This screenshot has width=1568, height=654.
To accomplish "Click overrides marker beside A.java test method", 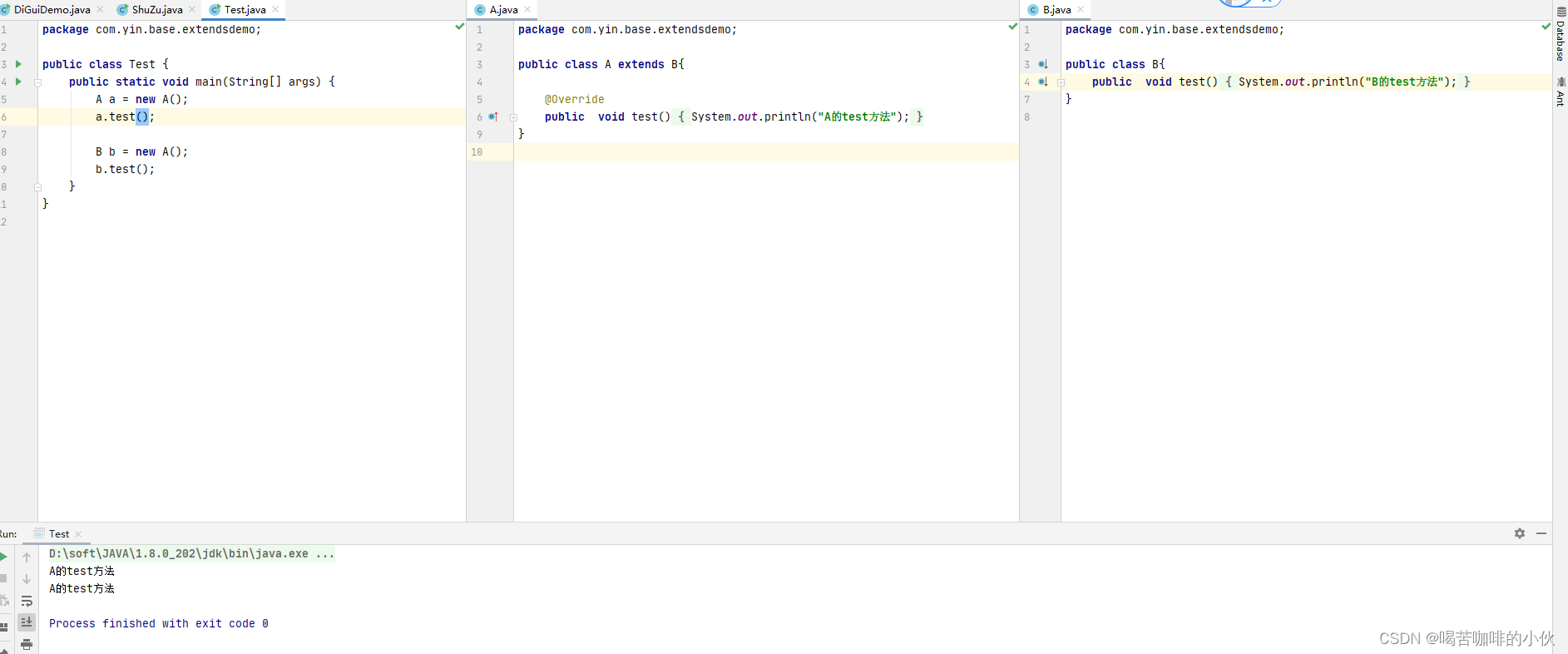I will click(493, 116).
